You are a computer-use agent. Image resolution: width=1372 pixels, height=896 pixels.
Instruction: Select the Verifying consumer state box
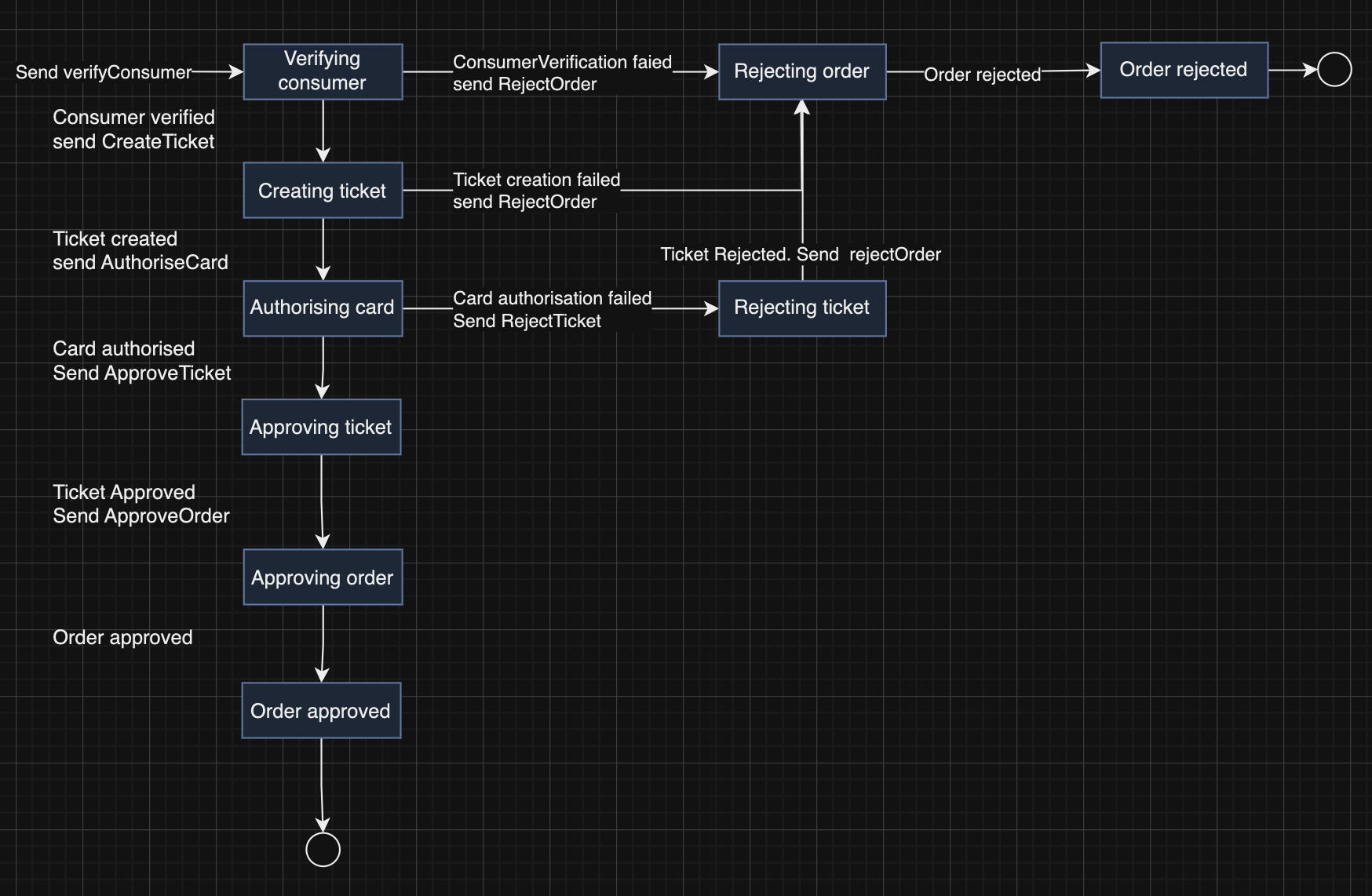tap(323, 71)
